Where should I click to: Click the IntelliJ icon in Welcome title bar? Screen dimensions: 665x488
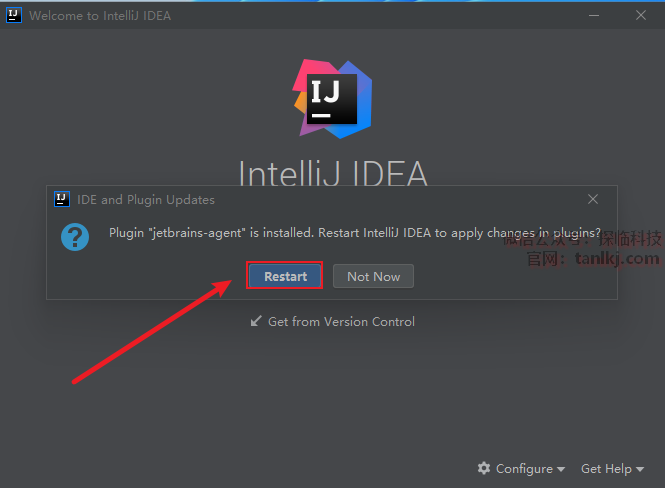tap(14, 15)
